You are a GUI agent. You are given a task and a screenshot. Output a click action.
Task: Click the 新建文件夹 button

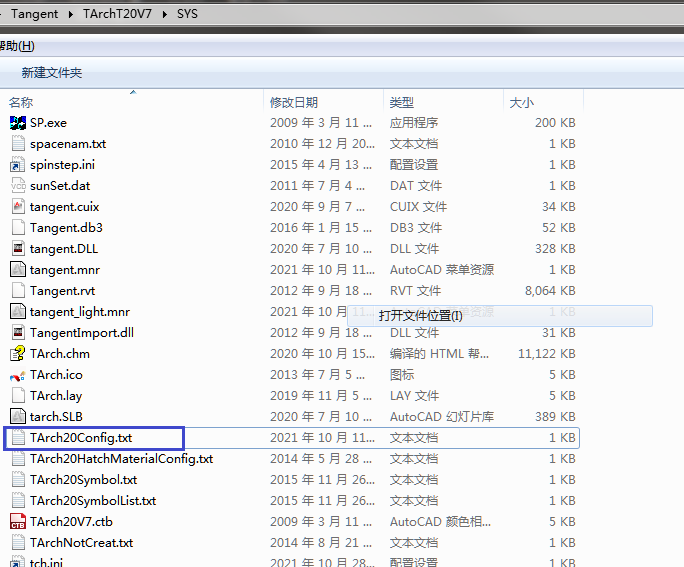click(x=52, y=73)
